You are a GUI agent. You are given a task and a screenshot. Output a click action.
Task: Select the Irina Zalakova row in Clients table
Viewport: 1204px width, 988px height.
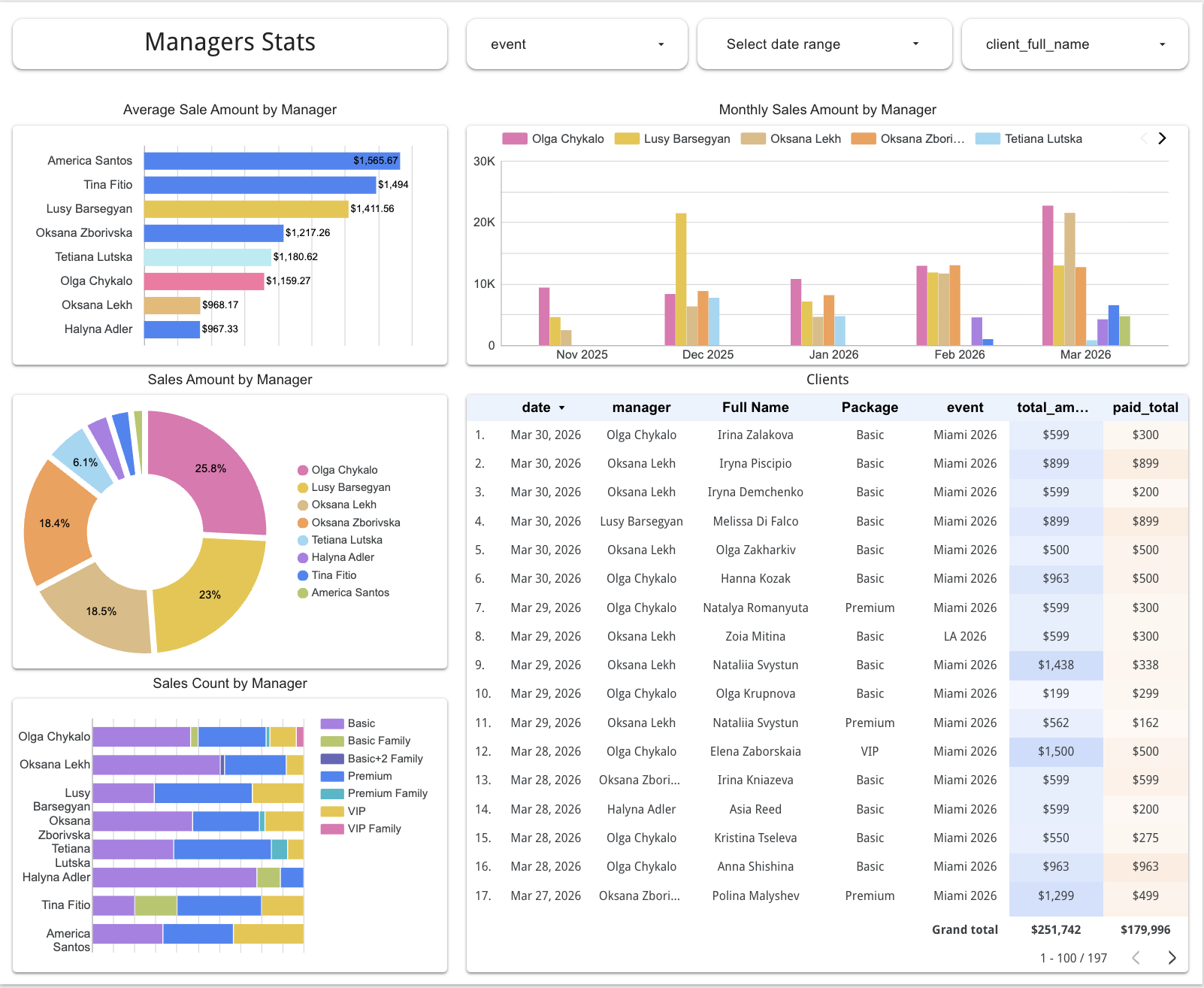click(755, 435)
